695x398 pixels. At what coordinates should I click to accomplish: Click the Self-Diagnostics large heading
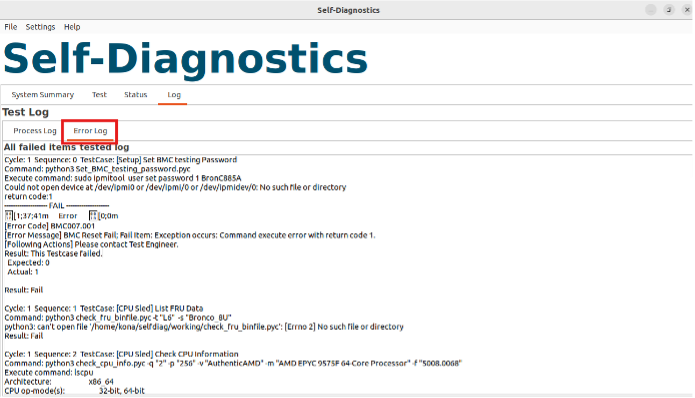186,59
